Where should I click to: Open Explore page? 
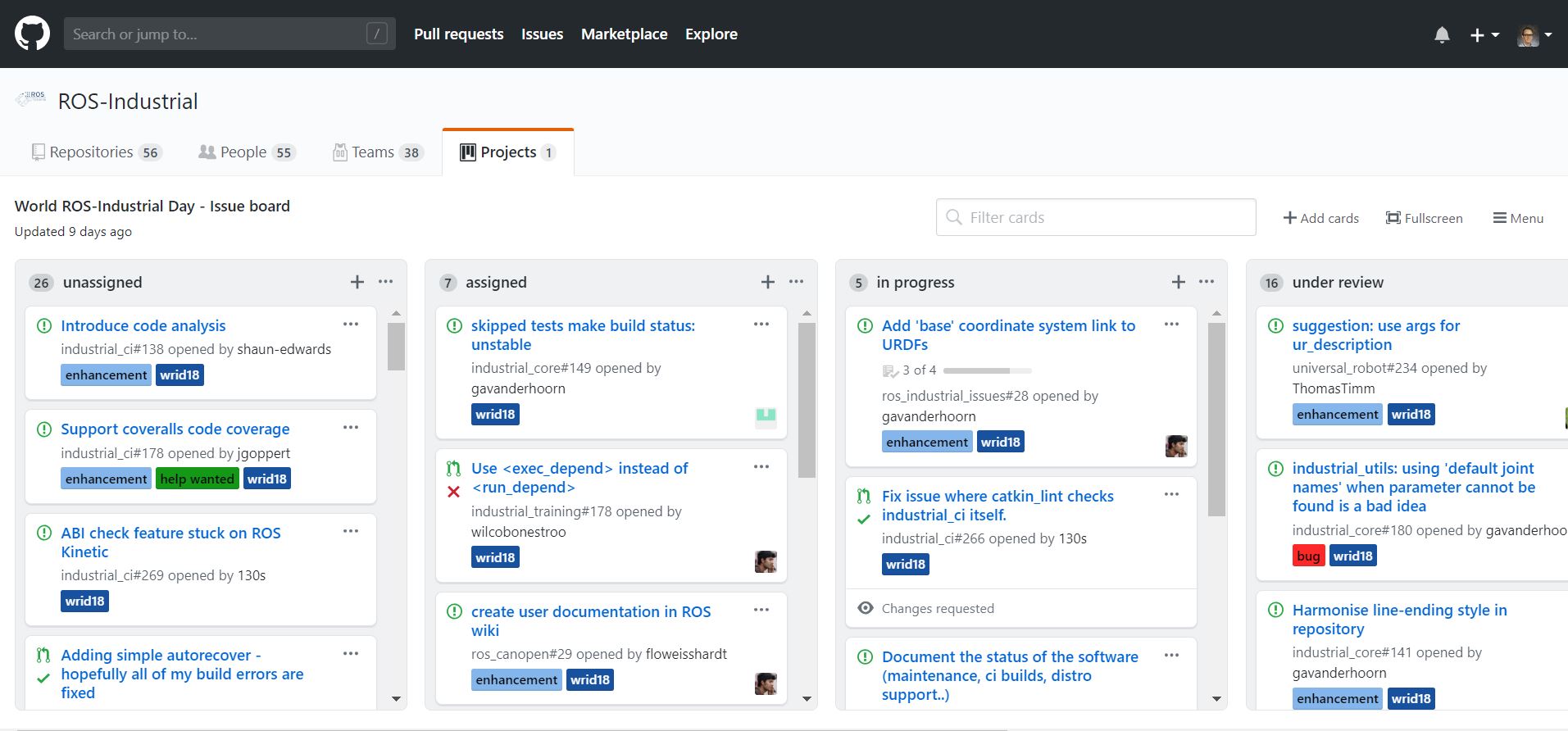pyautogui.click(x=711, y=34)
